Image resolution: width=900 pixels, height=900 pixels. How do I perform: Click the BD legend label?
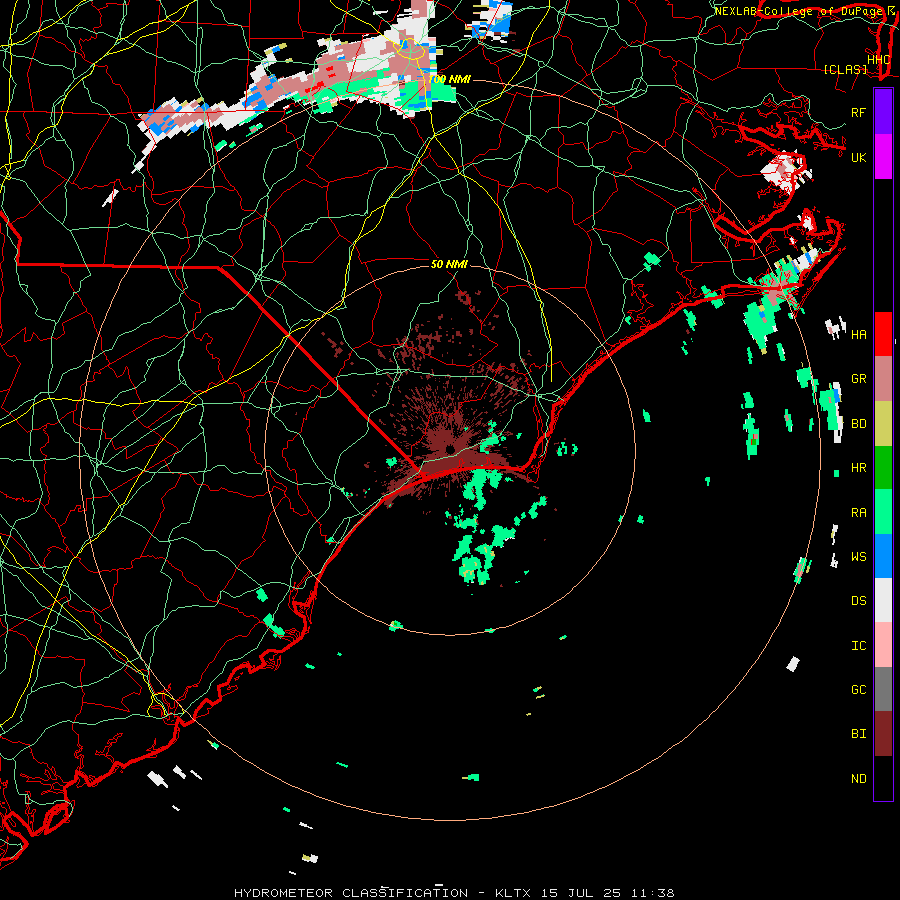[x=858, y=424]
